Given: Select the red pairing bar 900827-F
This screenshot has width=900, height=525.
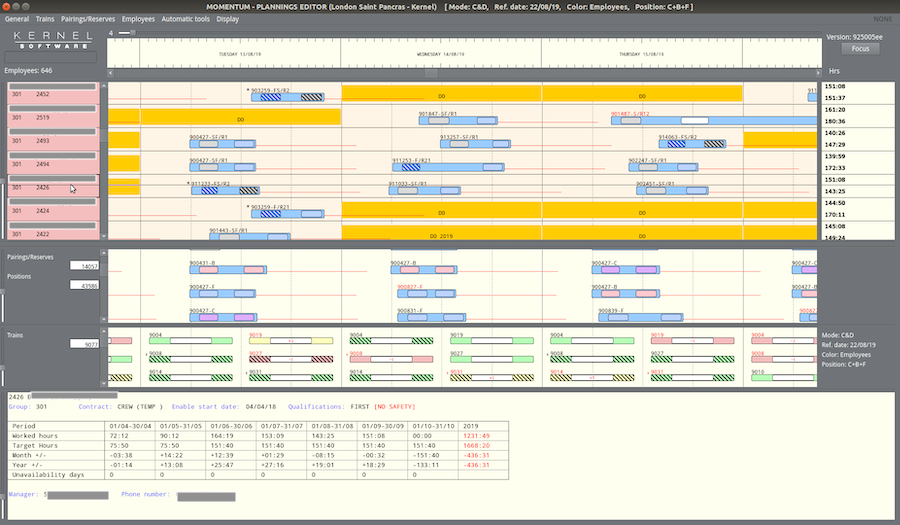Looking at the screenshot, I should (426, 293).
